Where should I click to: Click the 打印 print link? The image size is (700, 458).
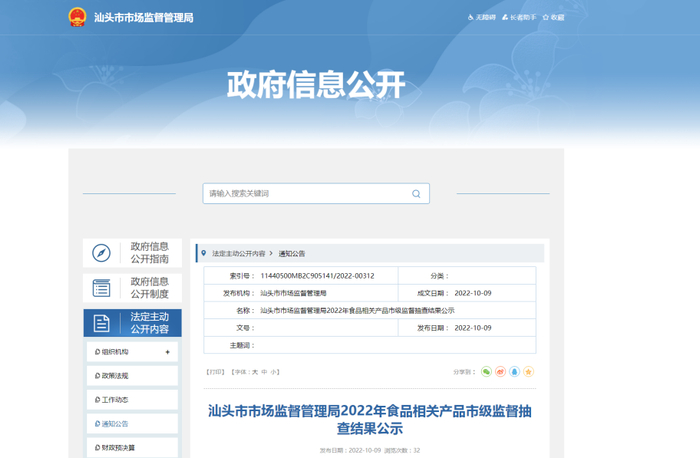(215, 372)
